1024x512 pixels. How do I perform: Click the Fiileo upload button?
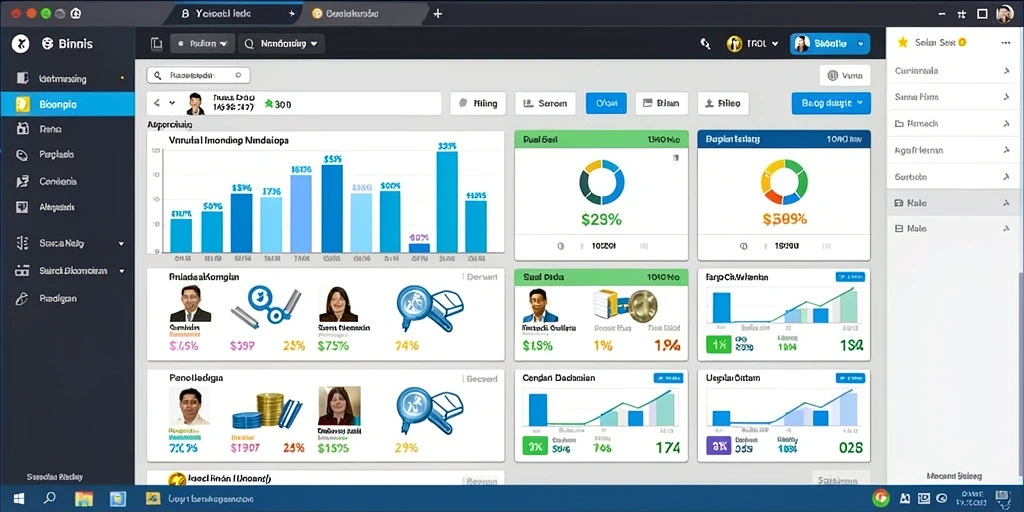tap(723, 103)
